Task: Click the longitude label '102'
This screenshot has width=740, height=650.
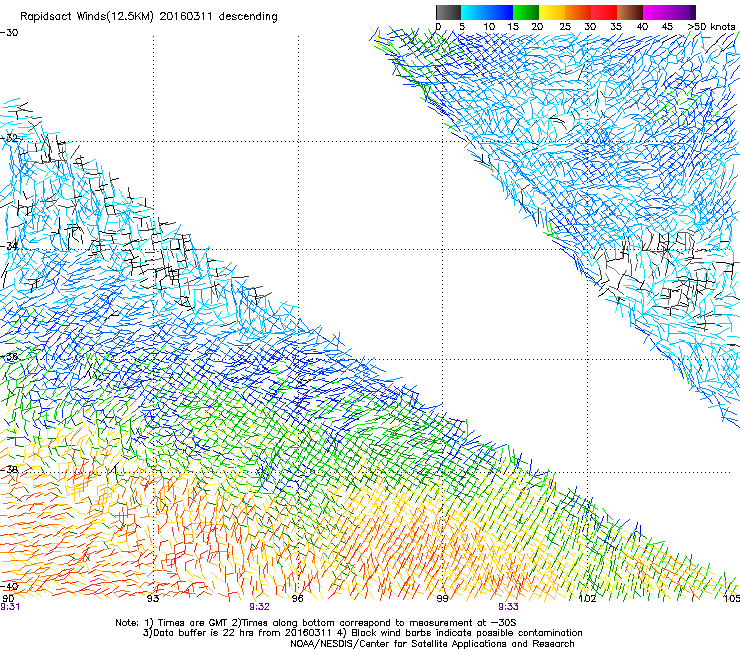Action: [x=588, y=599]
